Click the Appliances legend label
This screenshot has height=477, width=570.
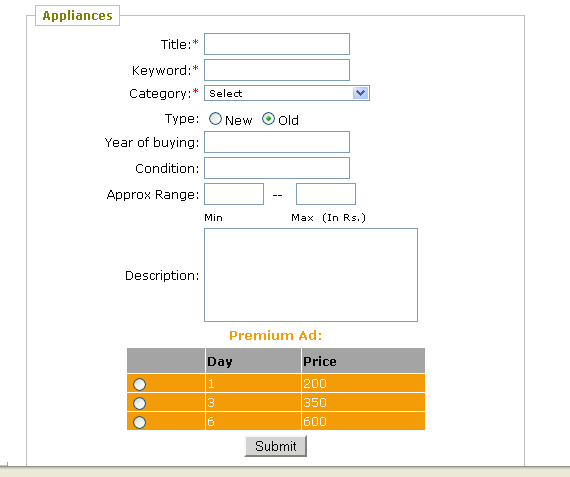(77, 16)
